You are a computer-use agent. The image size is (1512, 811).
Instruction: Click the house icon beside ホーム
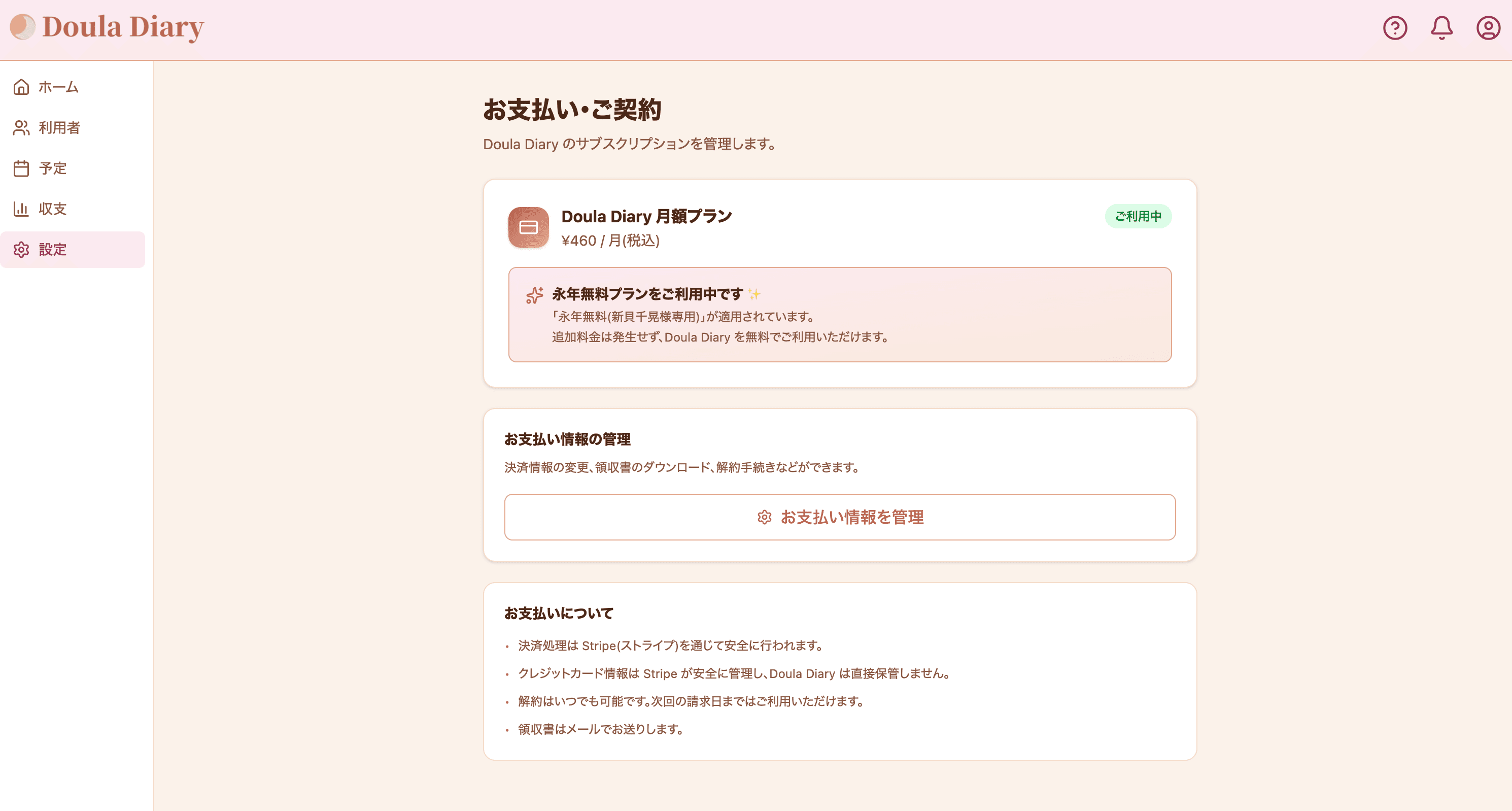[21, 87]
